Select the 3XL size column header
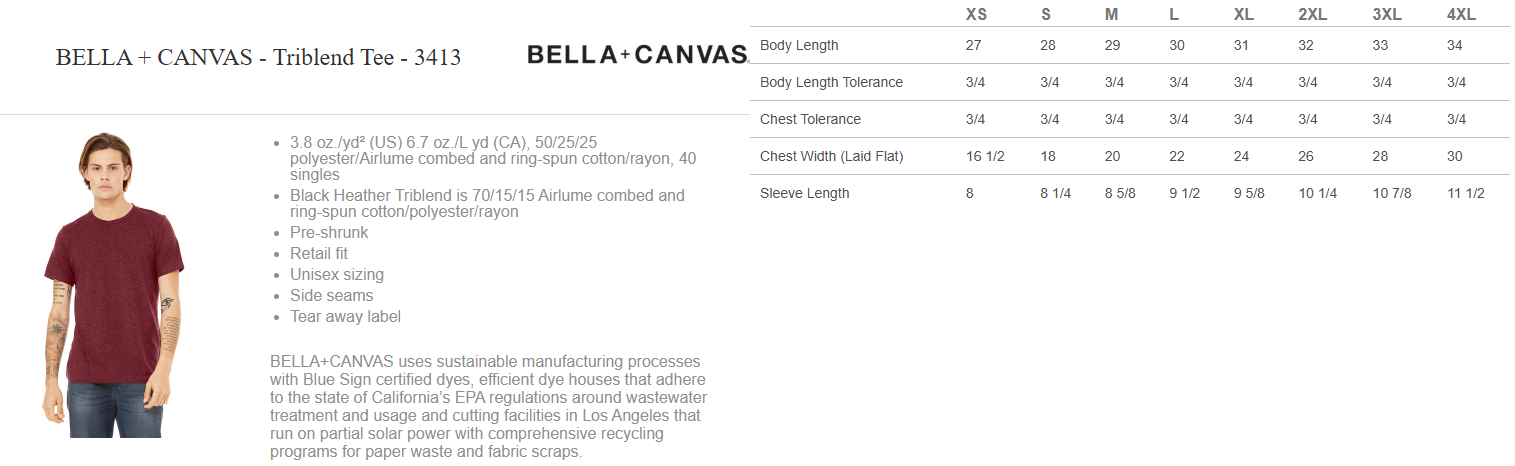Viewport: 1515px width, 466px height. point(1387,15)
